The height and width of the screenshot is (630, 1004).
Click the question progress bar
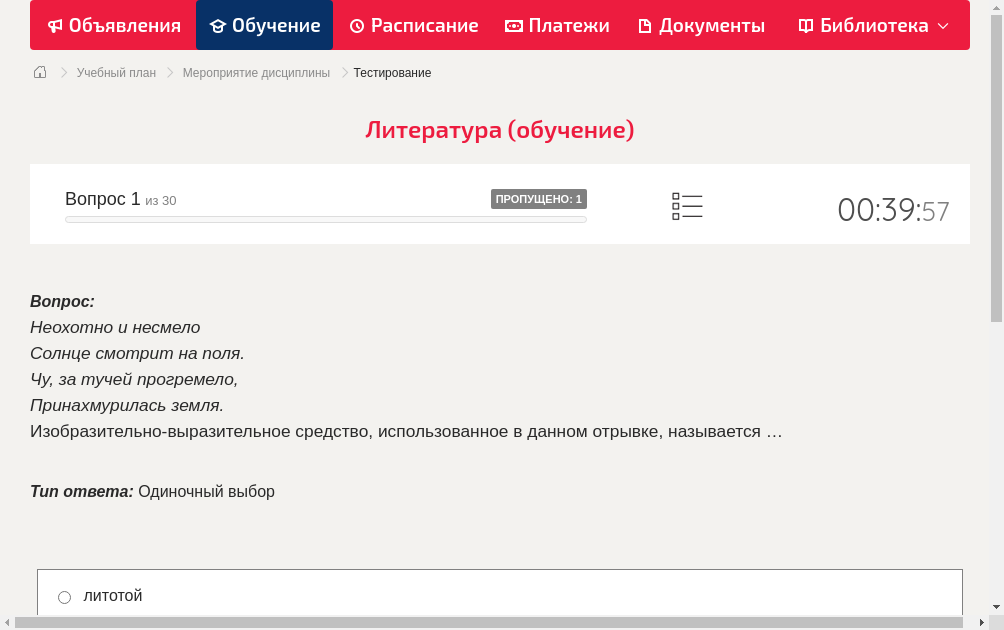pyautogui.click(x=326, y=220)
